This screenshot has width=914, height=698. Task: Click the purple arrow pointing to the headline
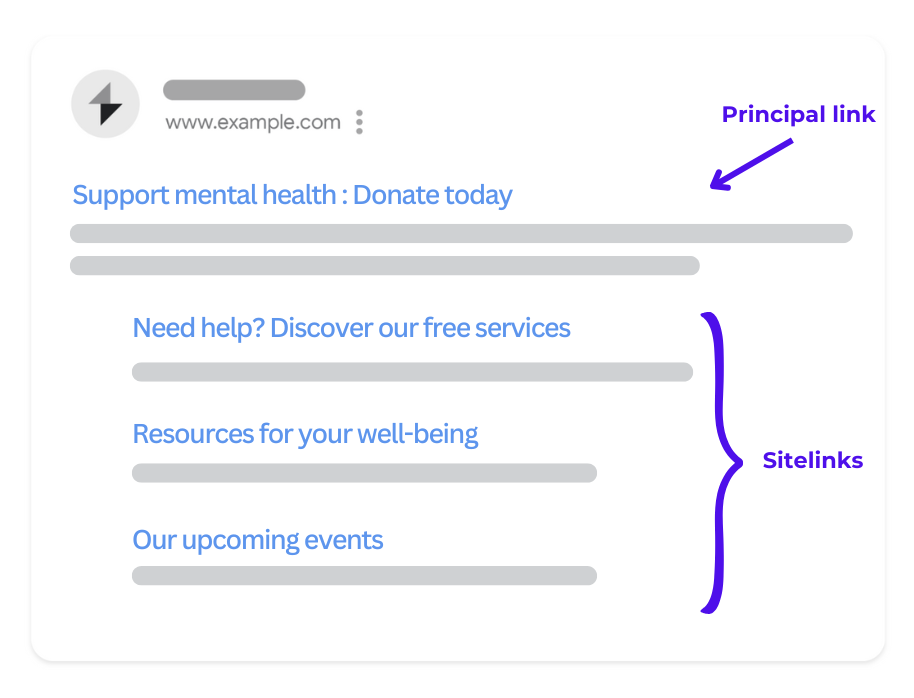[x=751, y=164]
